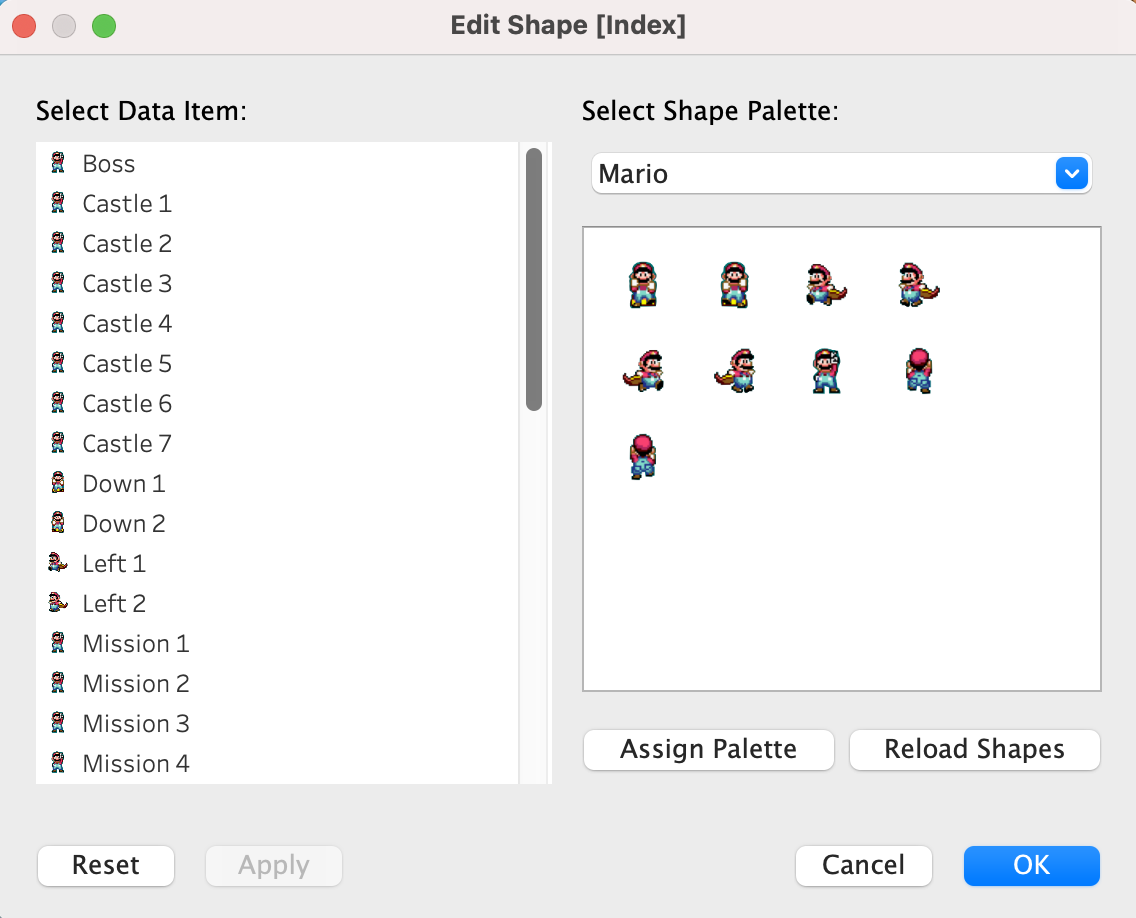1136x918 pixels.
Task: Select the right-walking Mario shape in top row
Action: coord(827,283)
